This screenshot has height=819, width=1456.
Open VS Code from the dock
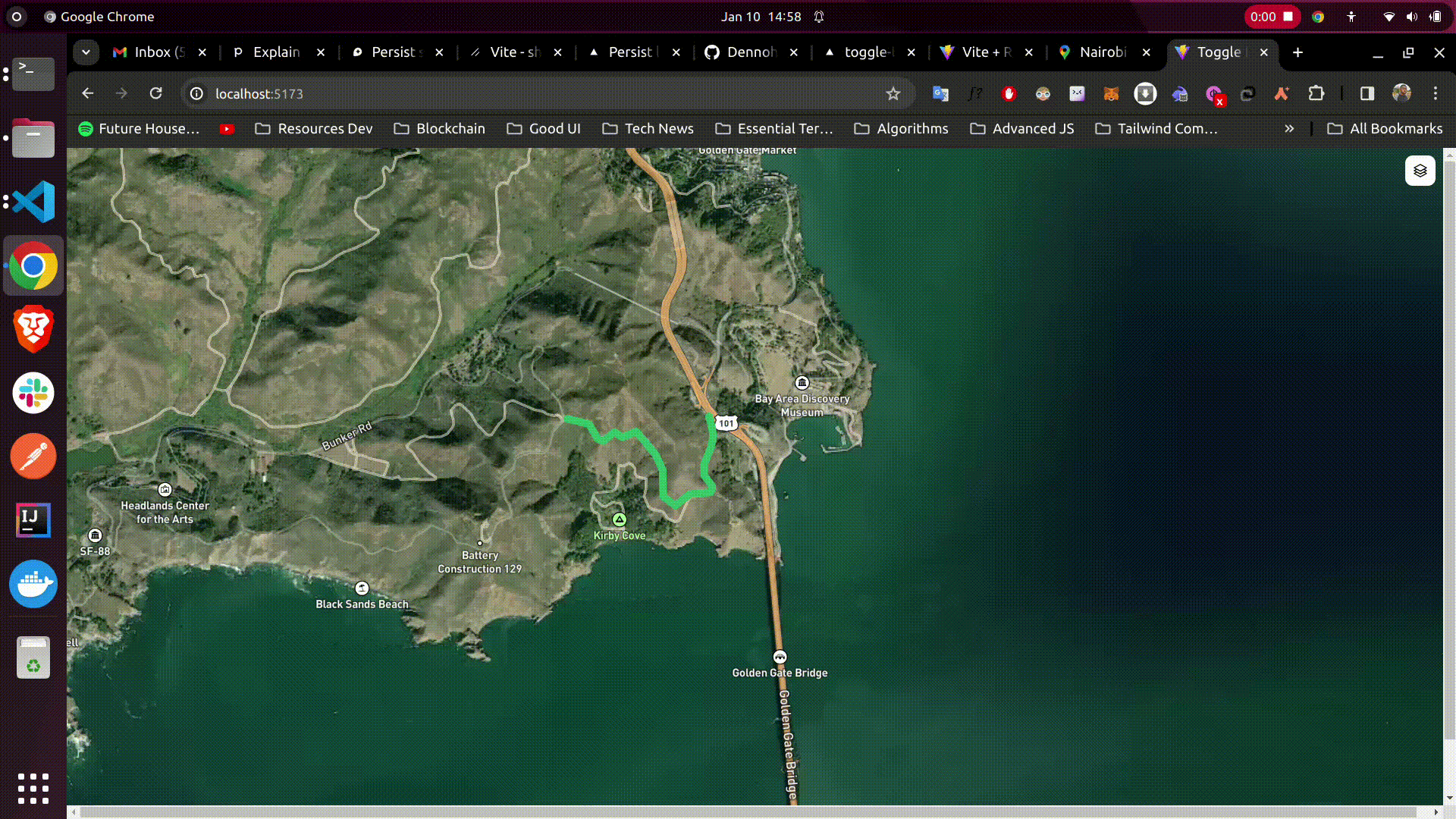pyautogui.click(x=33, y=202)
